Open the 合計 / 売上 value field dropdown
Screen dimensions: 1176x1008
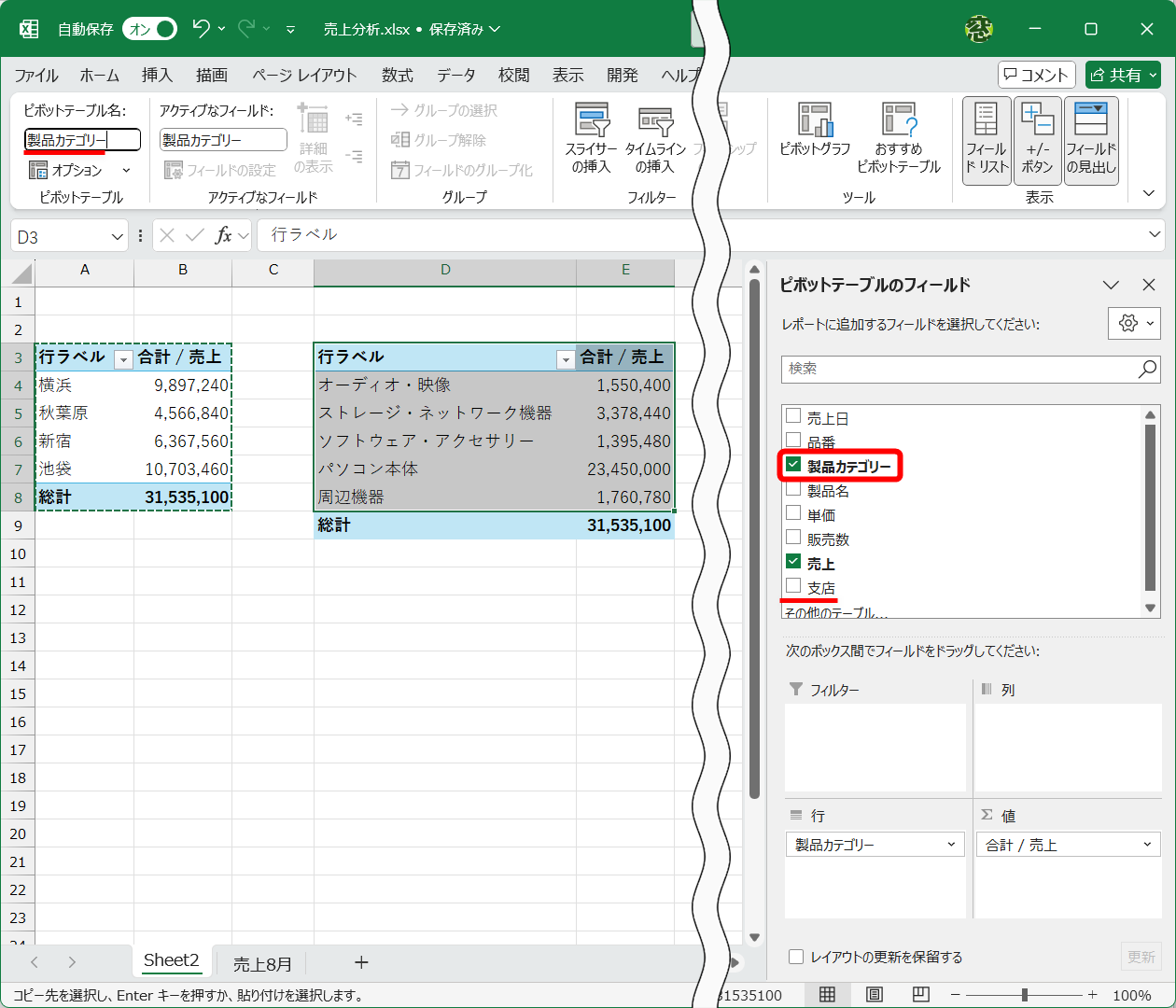point(1147,845)
